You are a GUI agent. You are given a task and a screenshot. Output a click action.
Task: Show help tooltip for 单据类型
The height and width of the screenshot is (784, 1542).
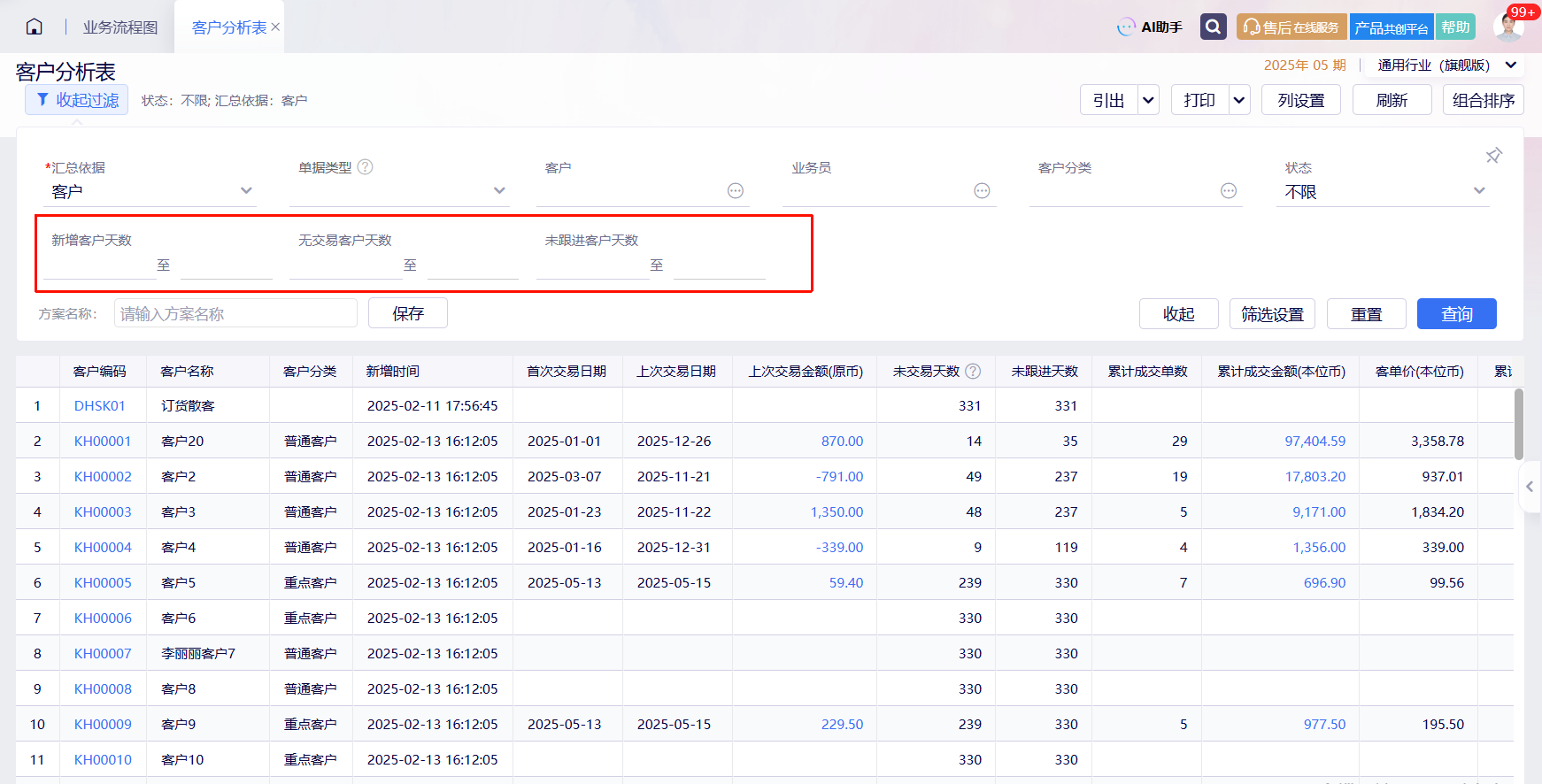(x=365, y=166)
